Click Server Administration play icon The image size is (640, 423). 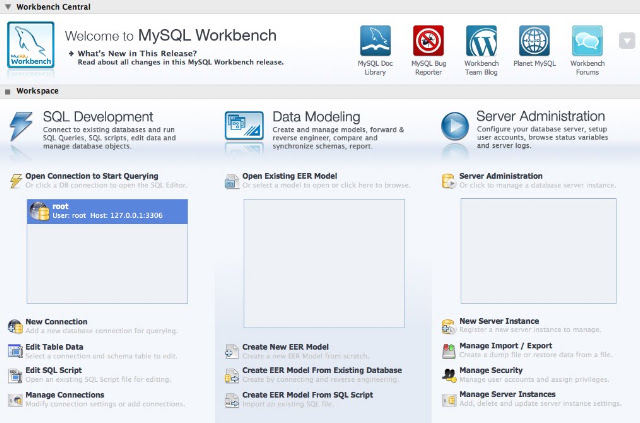tap(455, 126)
